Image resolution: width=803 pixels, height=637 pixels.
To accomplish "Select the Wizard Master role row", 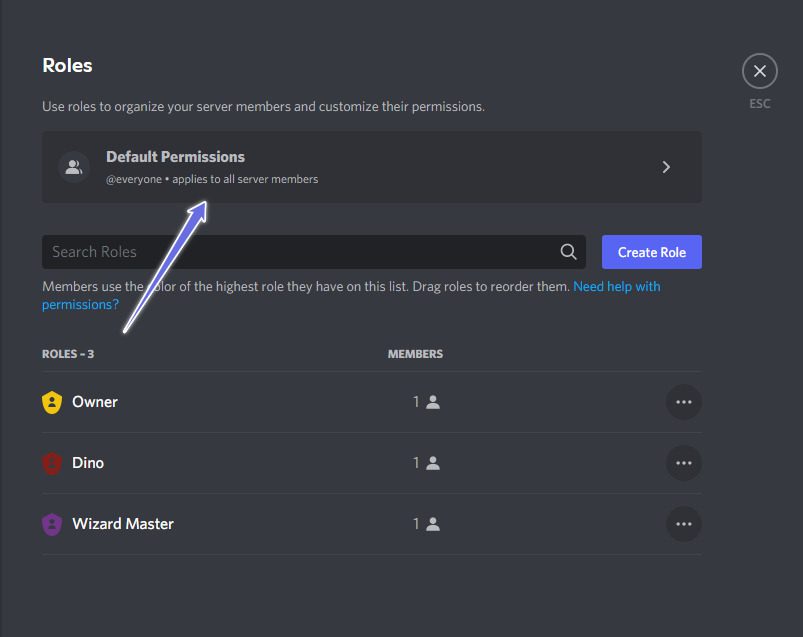I will pos(372,524).
